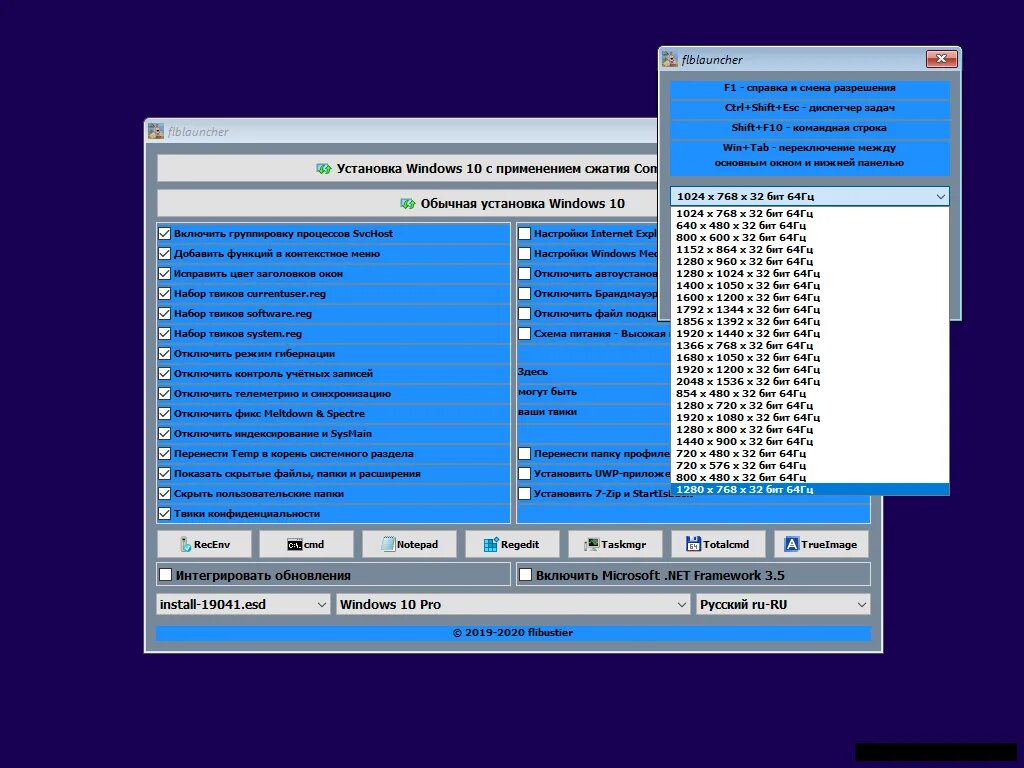Toggle Набор твиков software.reg checkbox
The height and width of the screenshot is (768, 1024).
(x=165, y=313)
